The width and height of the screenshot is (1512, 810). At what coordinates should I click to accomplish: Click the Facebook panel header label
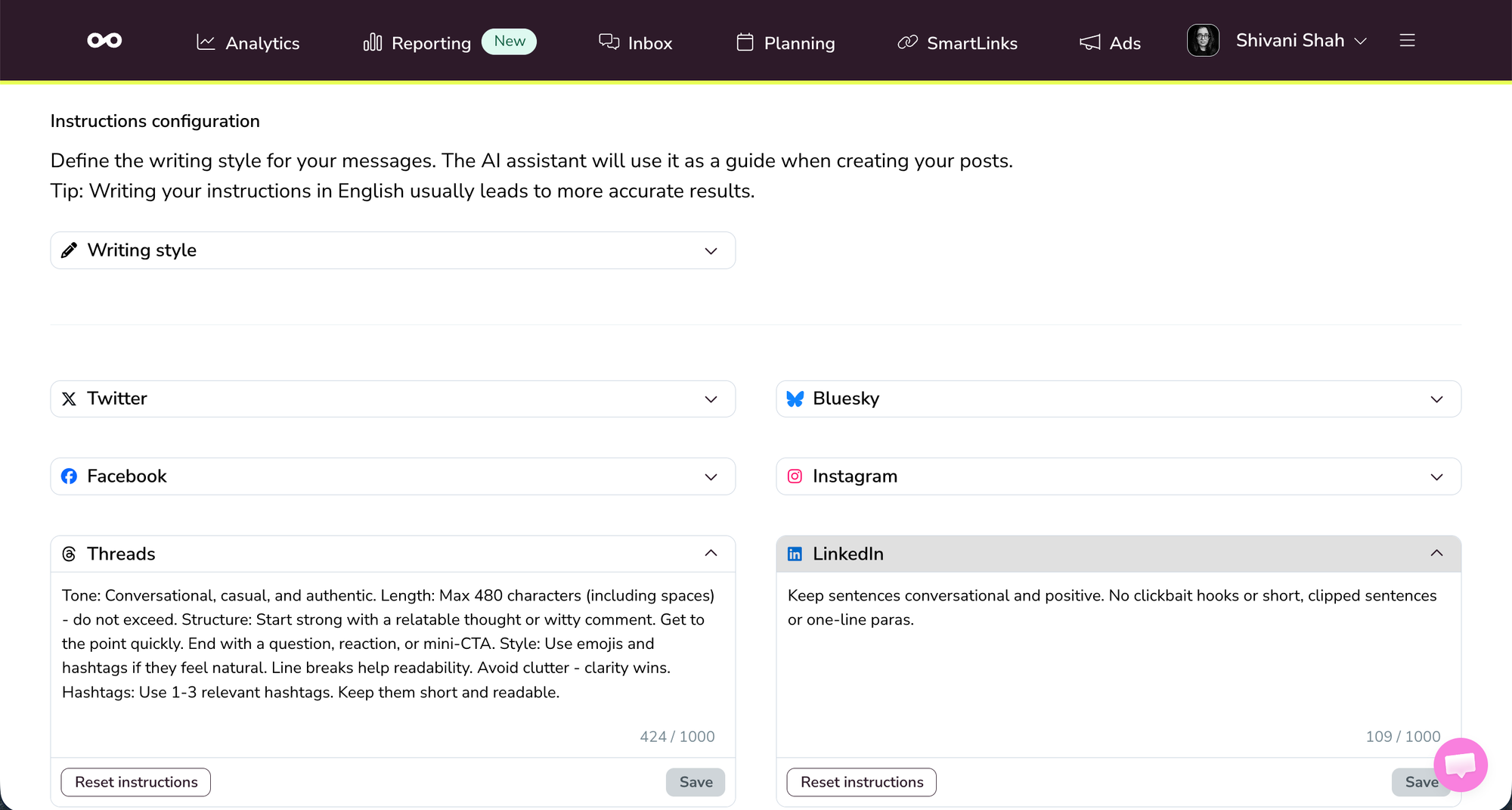[127, 476]
